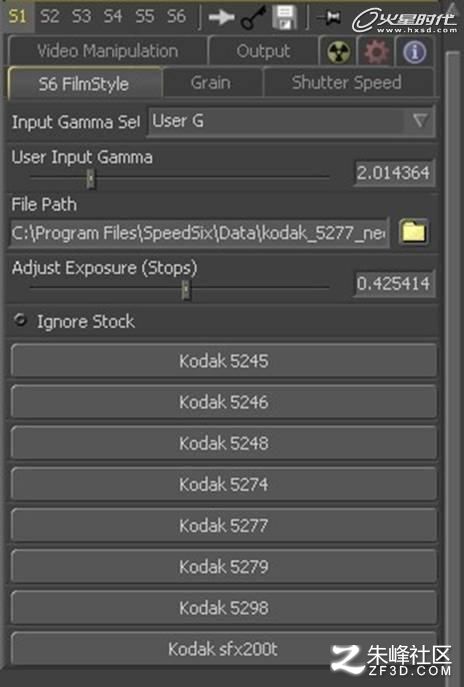Open the radiation symbol tab
The height and width of the screenshot is (687, 464).
(338, 52)
